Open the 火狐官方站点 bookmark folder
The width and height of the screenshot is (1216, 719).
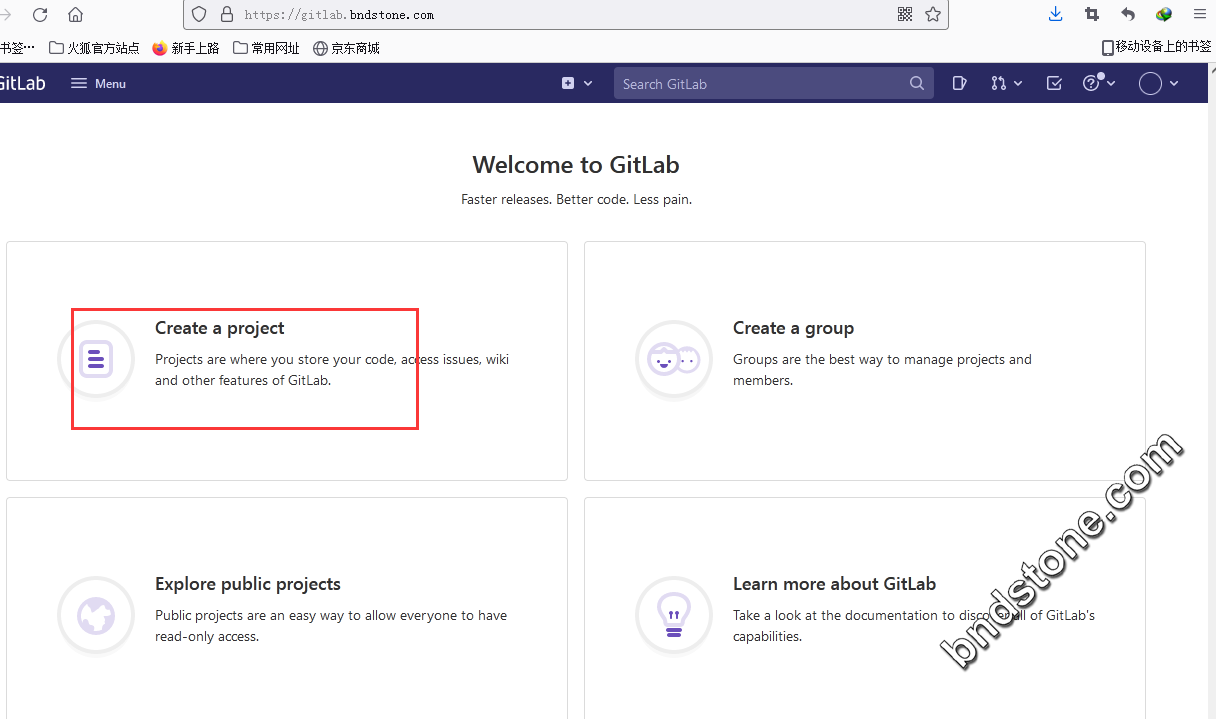[95, 48]
